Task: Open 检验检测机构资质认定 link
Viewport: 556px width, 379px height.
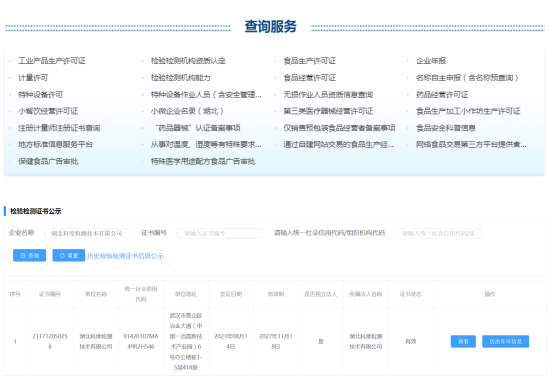Action: coord(188,61)
